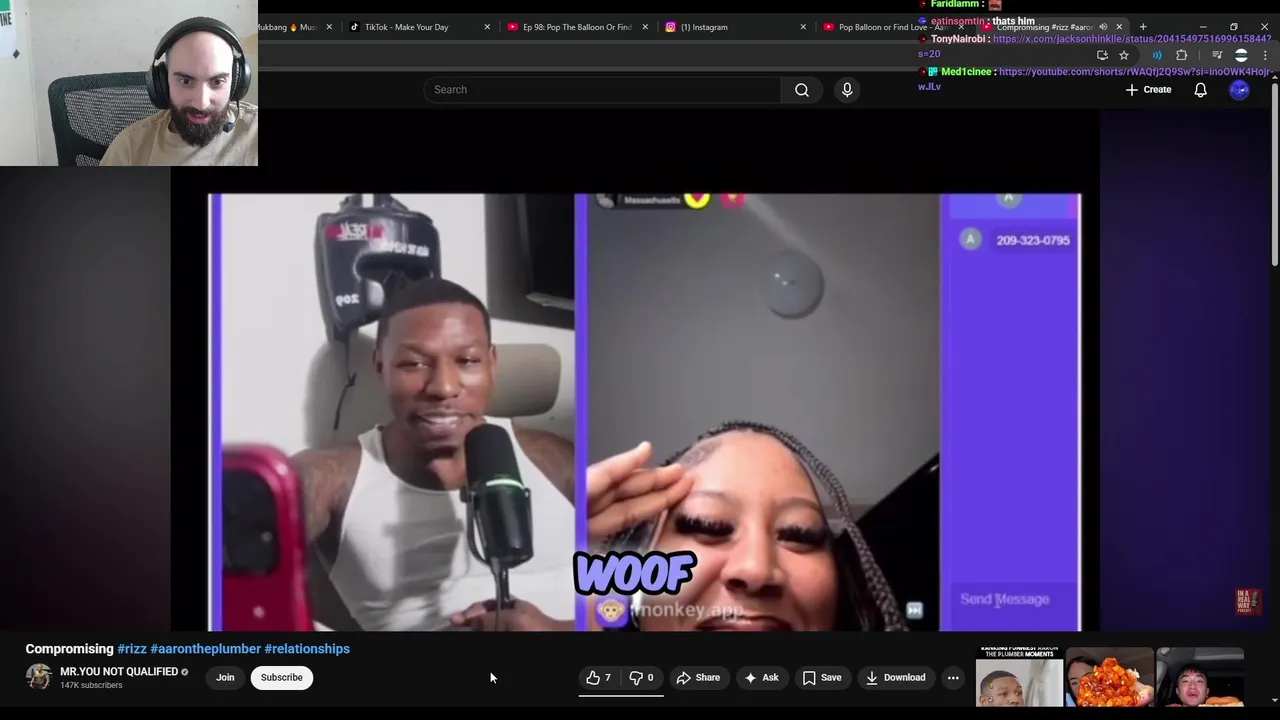
Task: Open the browser media controls icon
Action: tap(1217, 55)
